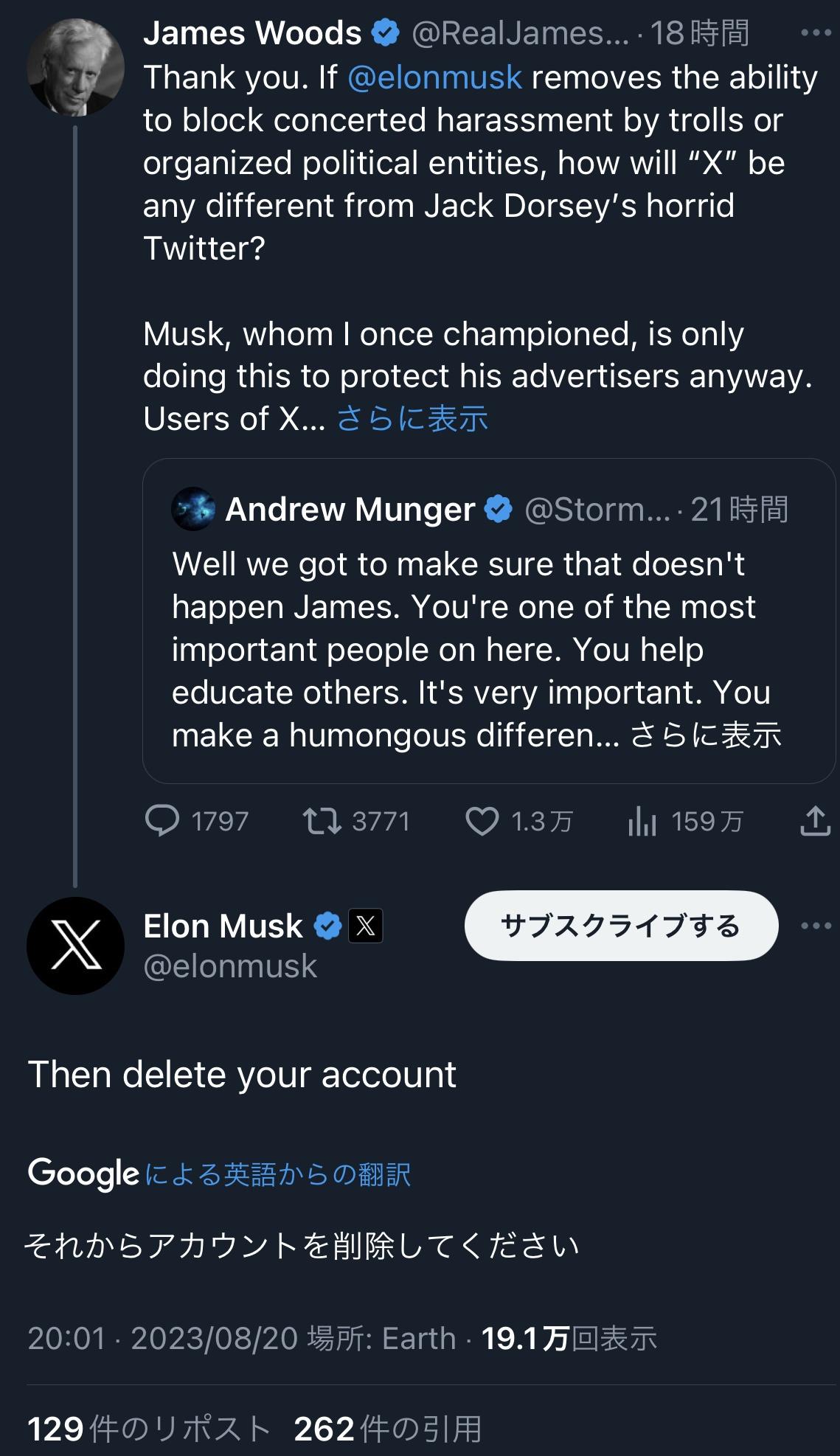
Task: Repost James Woods' post via the retweet icon
Action: pyautogui.click(x=322, y=821)
